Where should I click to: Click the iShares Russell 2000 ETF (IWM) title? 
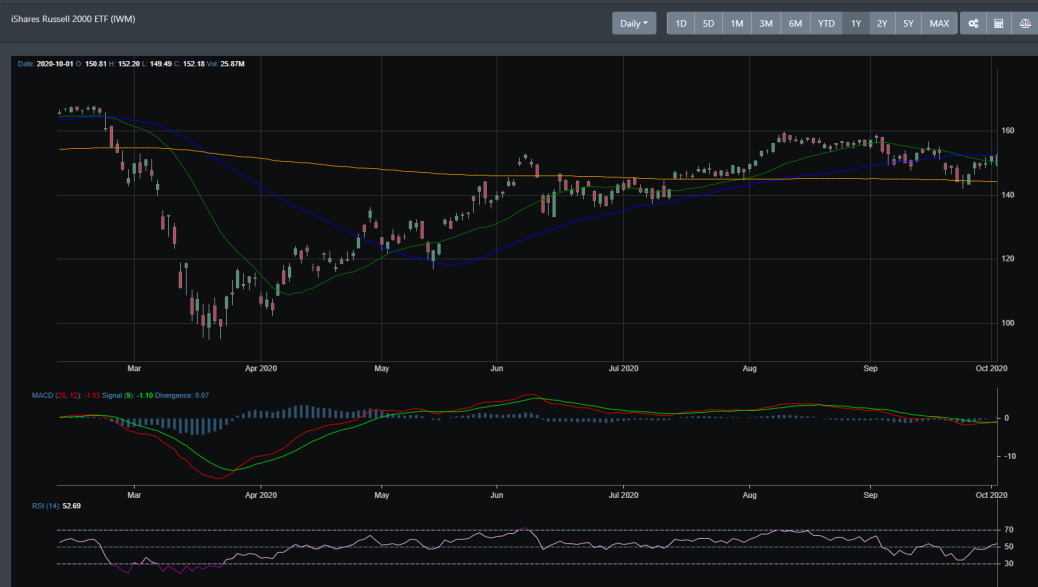[73, 19]
